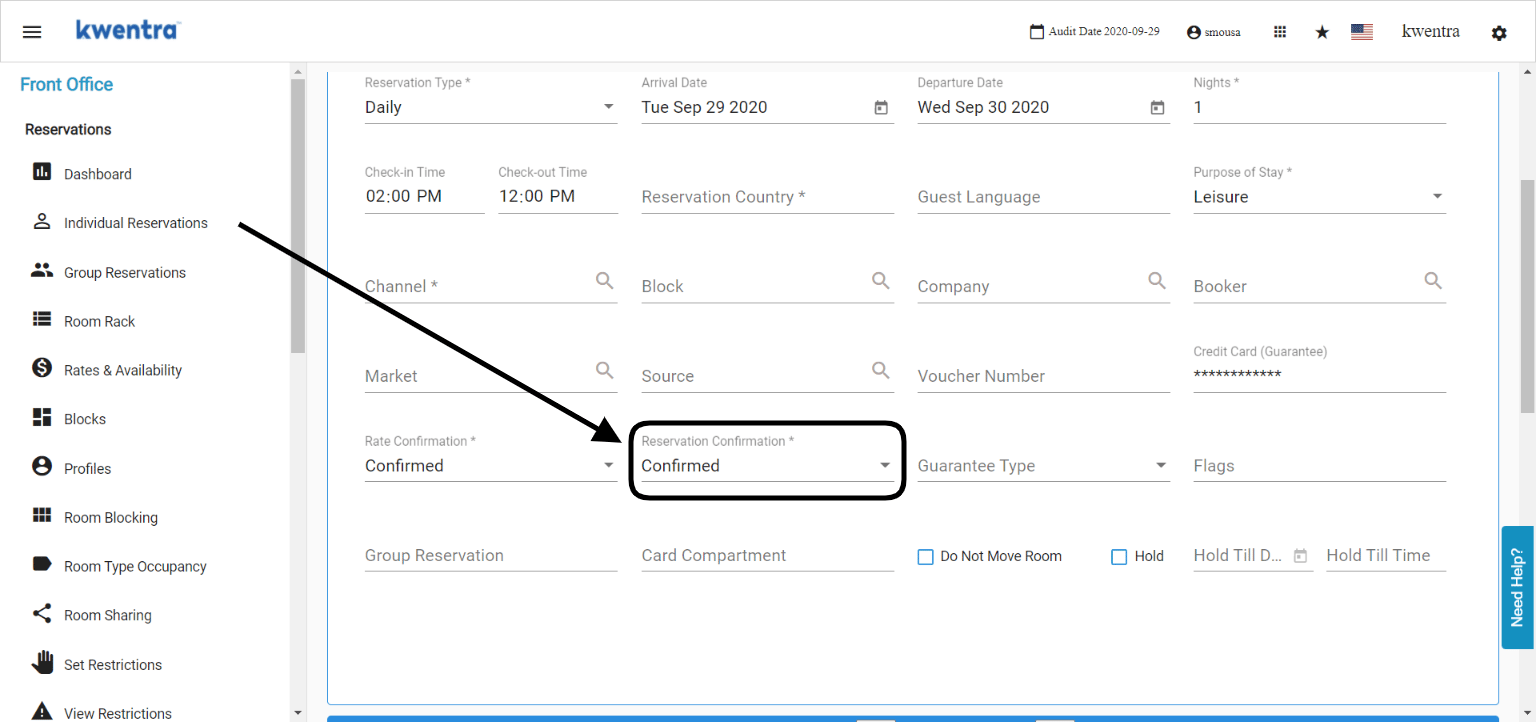This screenshot has width=1536, height=722.
Task: Open the Blocks sidebar item
Action: click(x=85, y=419)
